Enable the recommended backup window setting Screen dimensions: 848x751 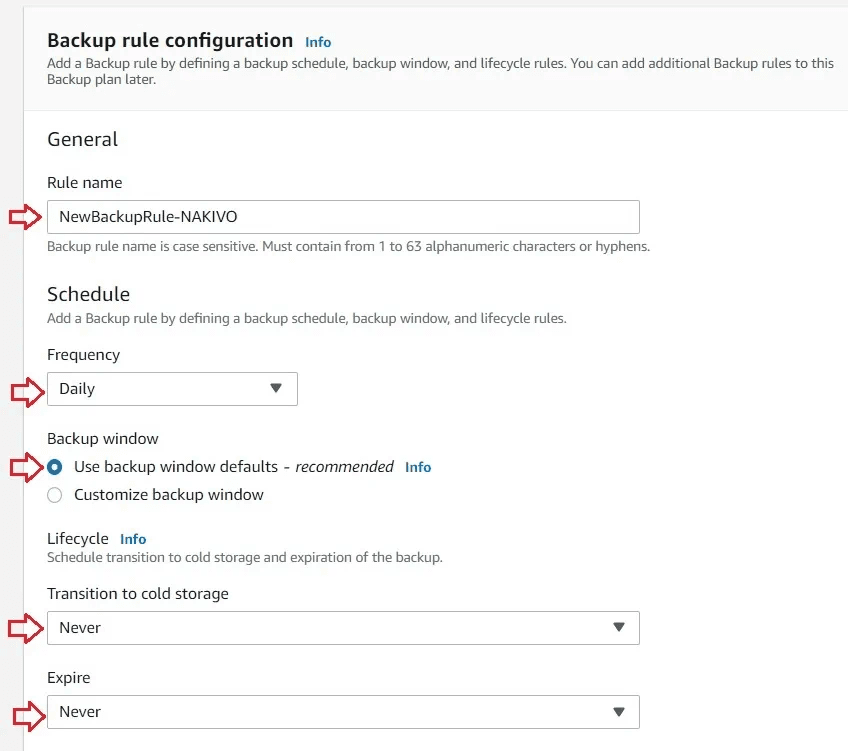click(x=54, y=466)
